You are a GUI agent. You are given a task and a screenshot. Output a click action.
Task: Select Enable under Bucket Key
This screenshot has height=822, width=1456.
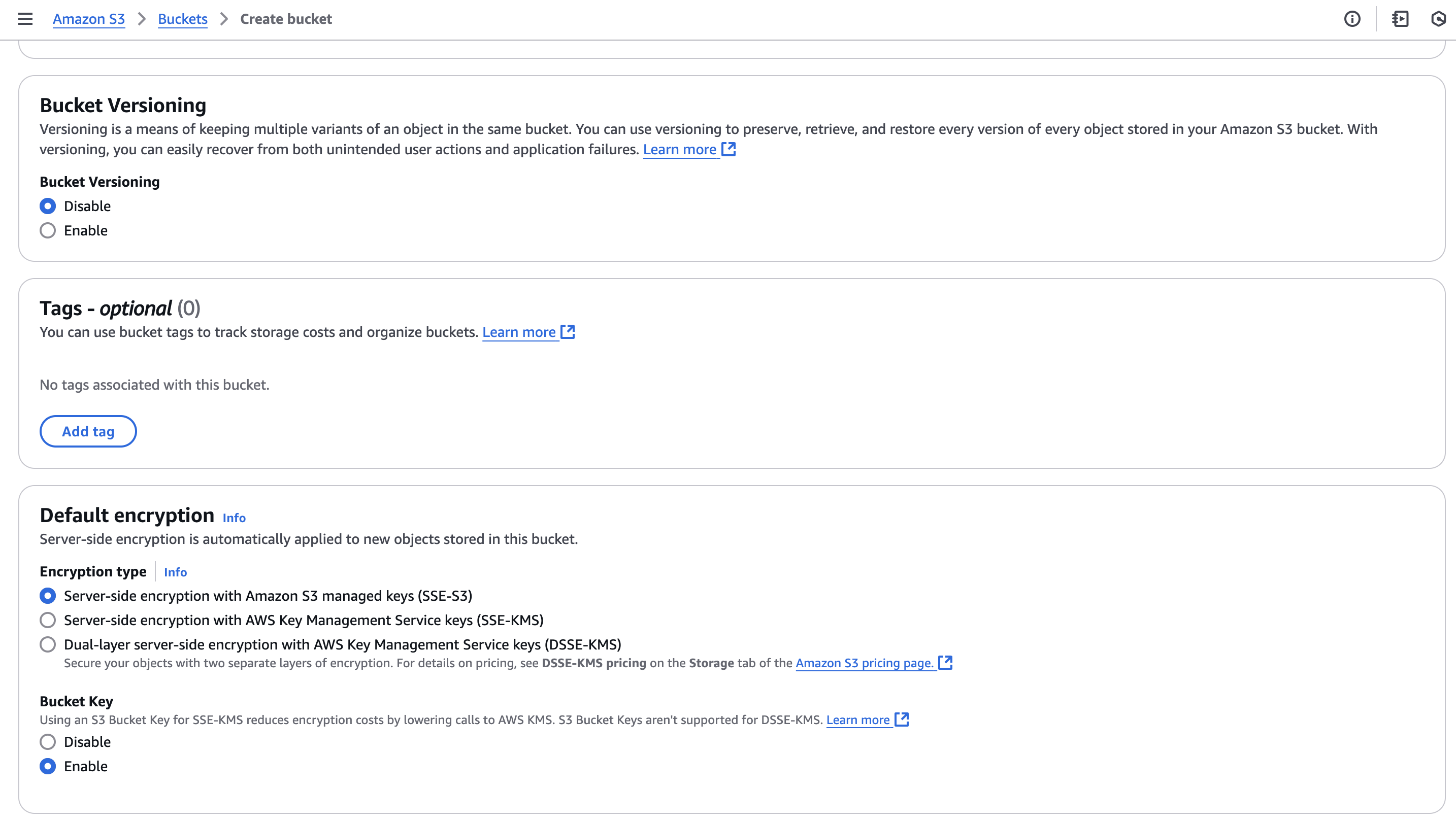point(48,767)
